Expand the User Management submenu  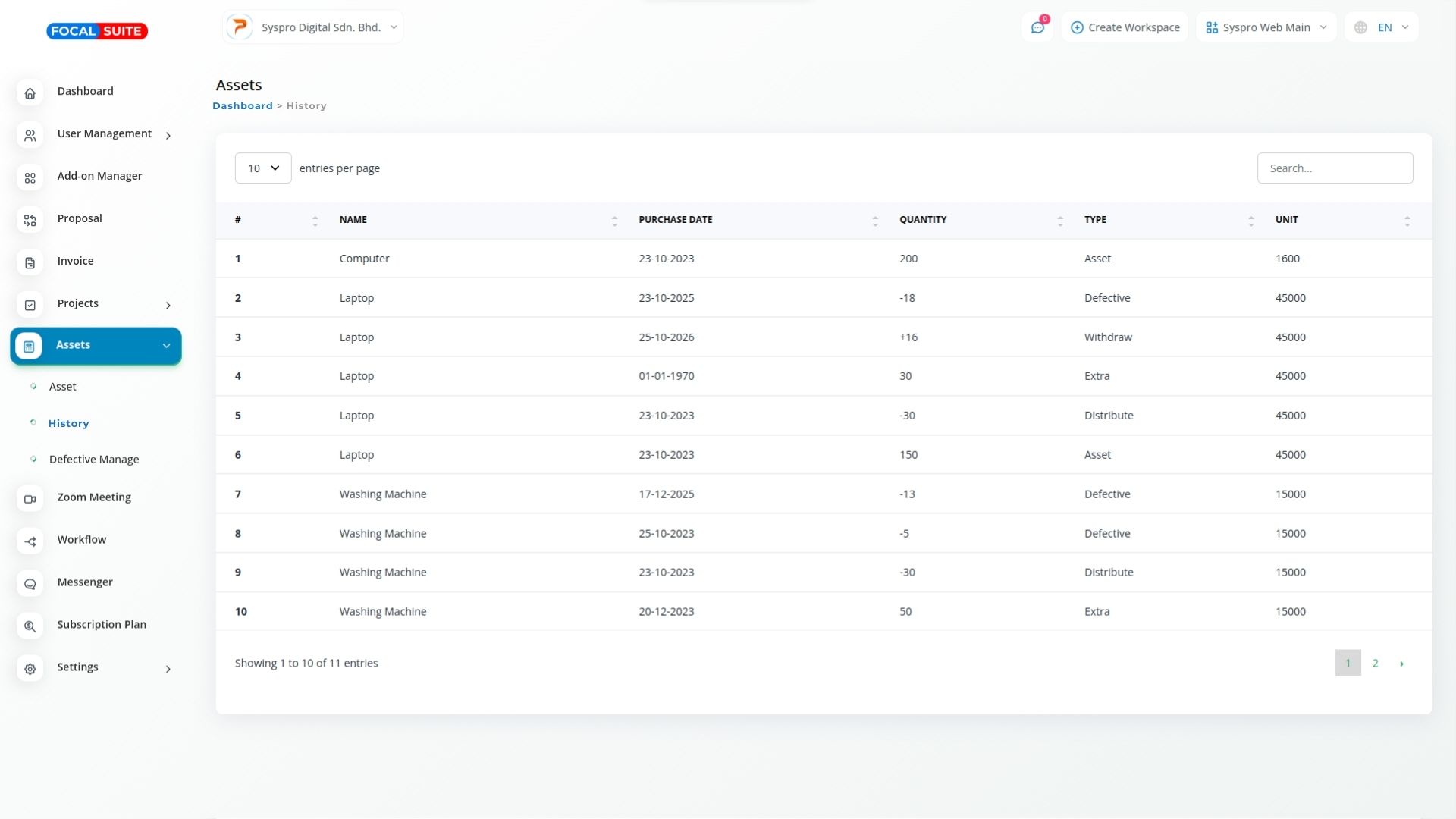point(168,136)
